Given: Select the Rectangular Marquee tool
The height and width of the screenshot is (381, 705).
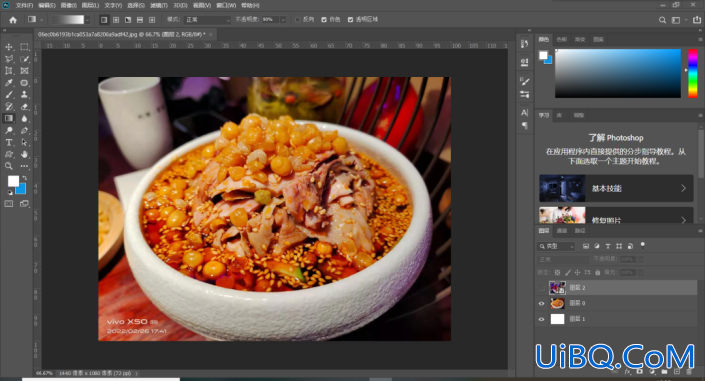Looking at the screenshot, I should (x=24, y=47).
